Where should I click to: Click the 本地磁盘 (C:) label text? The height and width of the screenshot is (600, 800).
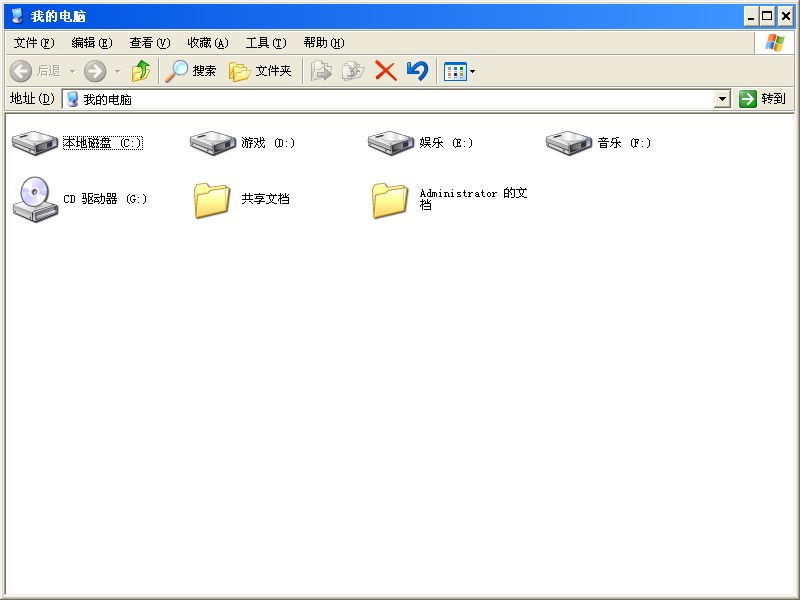point(103,143)
